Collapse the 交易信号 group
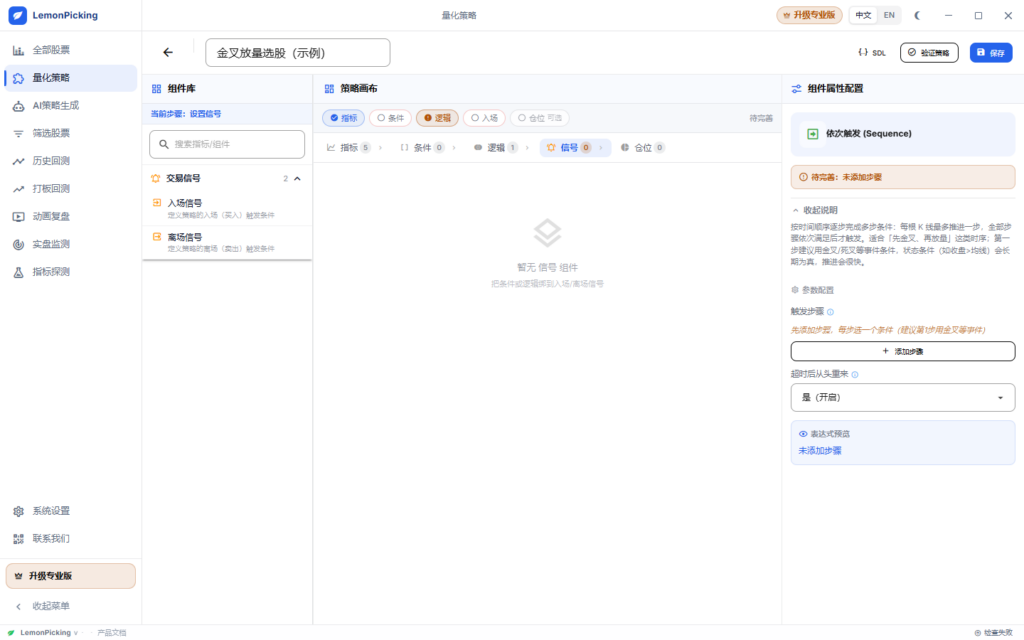Viewport: 1024px width, 640px height. click(x=297, y=179)
